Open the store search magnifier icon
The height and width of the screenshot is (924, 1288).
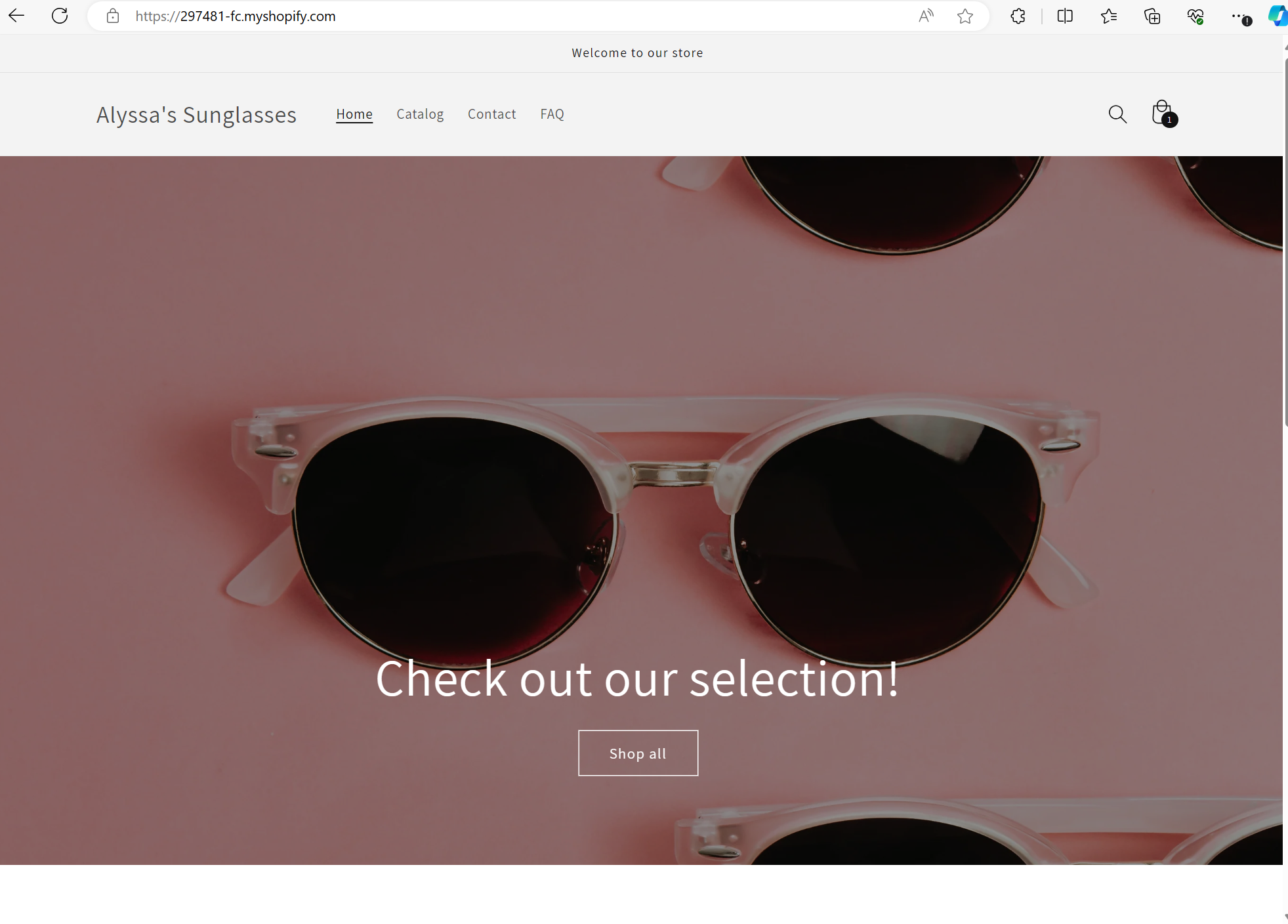(x=1117, y=114)
